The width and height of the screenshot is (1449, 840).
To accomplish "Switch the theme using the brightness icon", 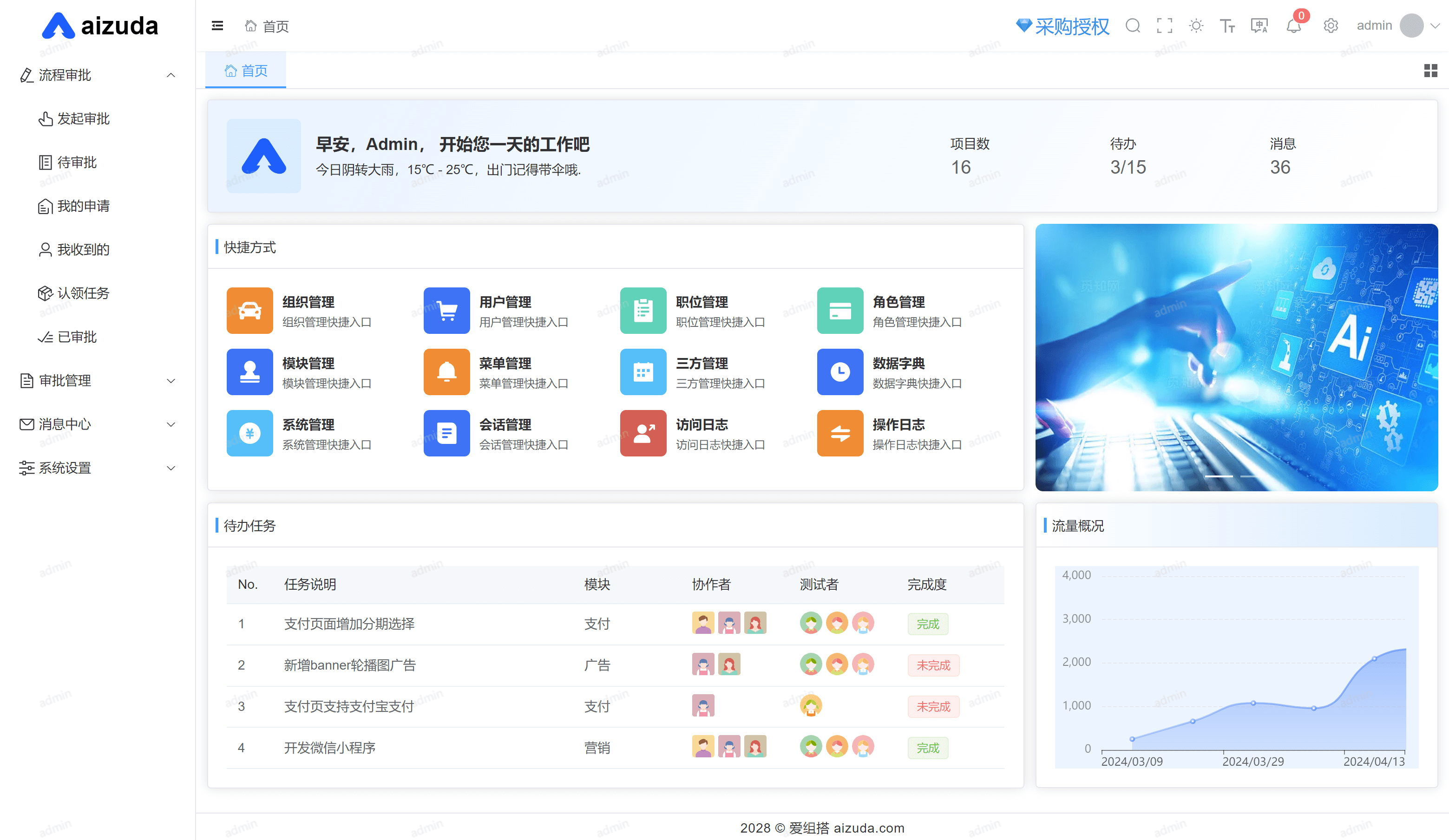I will pyautogui.click(x=1196, y=26).
